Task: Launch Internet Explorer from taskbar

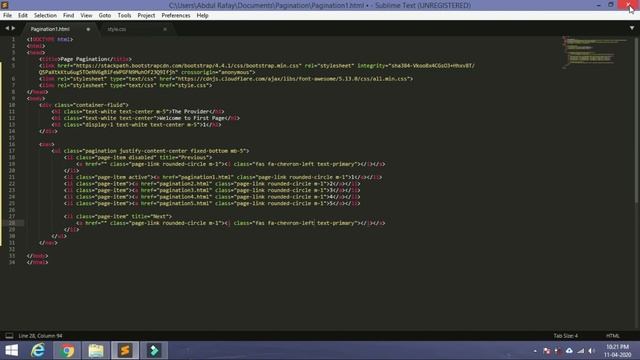Action: [x=38, y=351]
